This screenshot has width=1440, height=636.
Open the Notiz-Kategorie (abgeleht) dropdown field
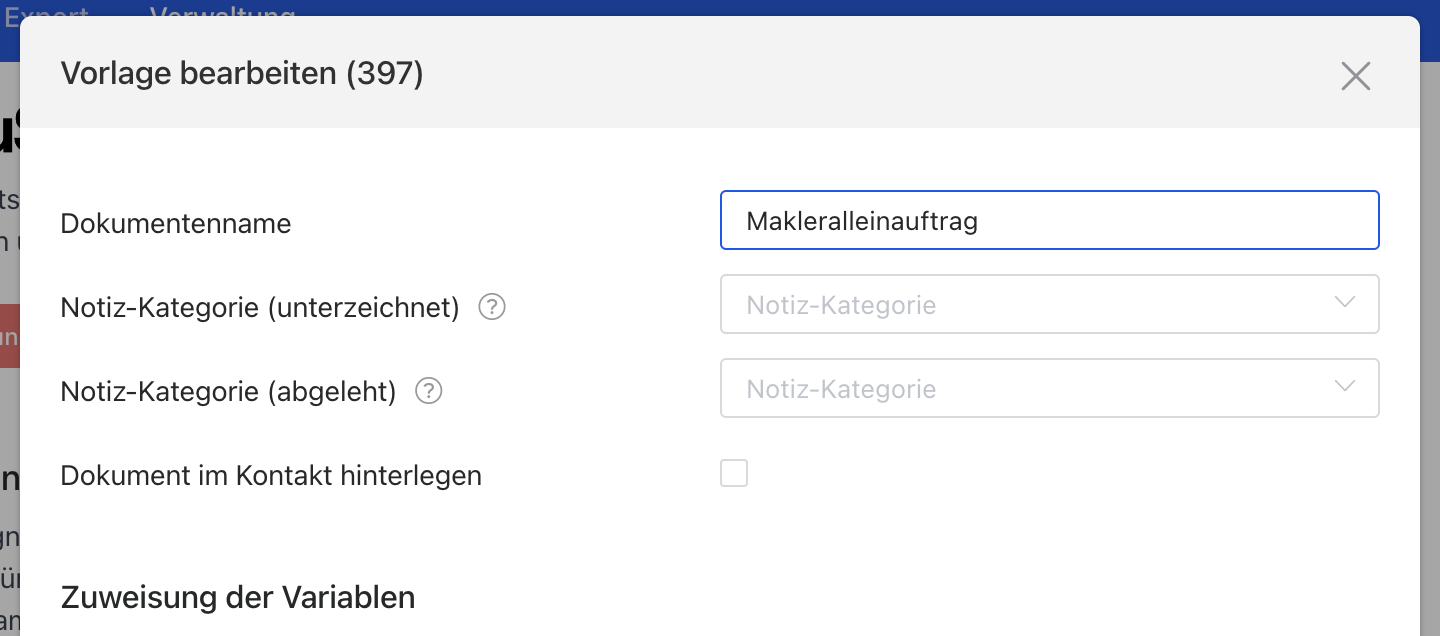point(1030,388)
